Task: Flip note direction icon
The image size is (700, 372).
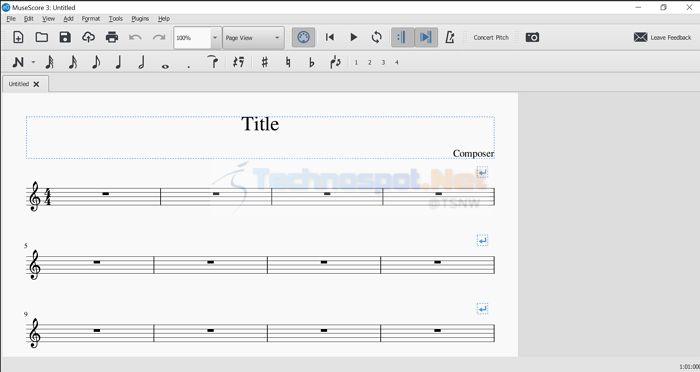Action: [335, 63]
